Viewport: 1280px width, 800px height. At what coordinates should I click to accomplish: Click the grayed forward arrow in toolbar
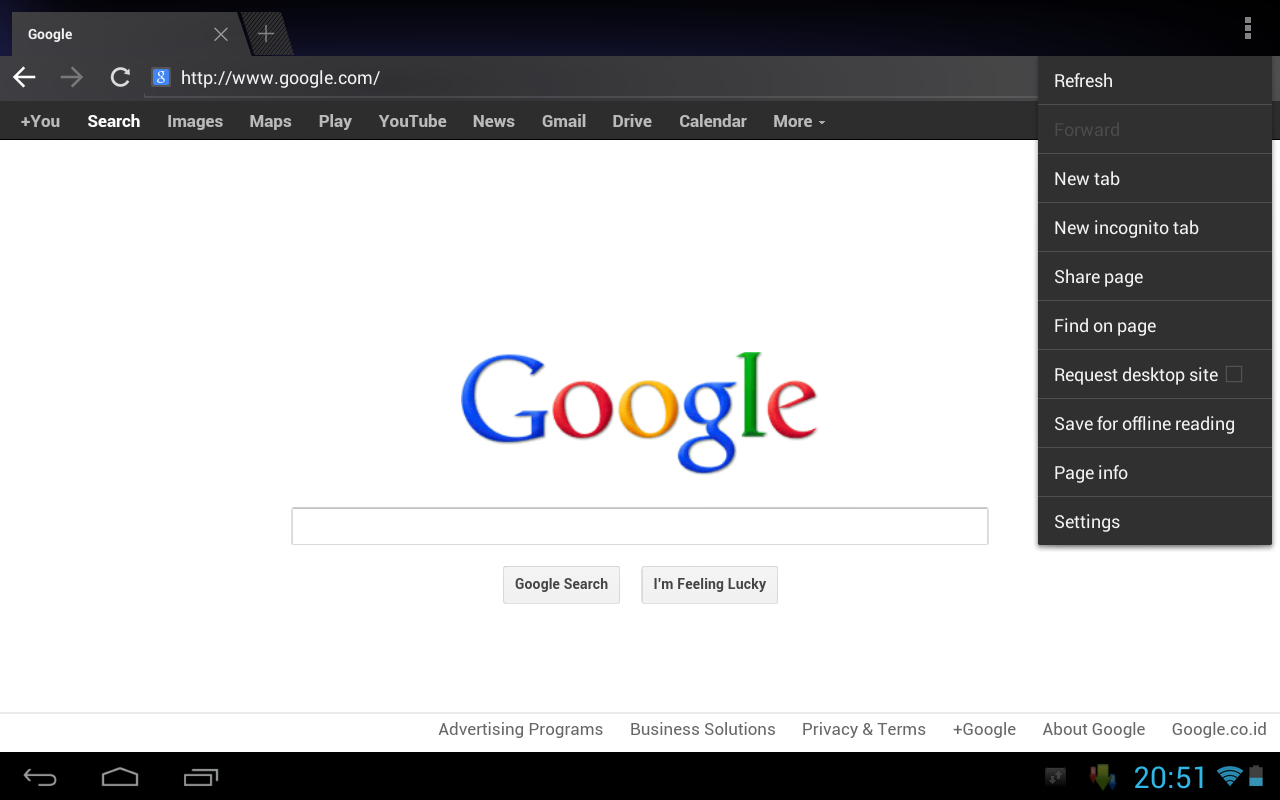71,77
